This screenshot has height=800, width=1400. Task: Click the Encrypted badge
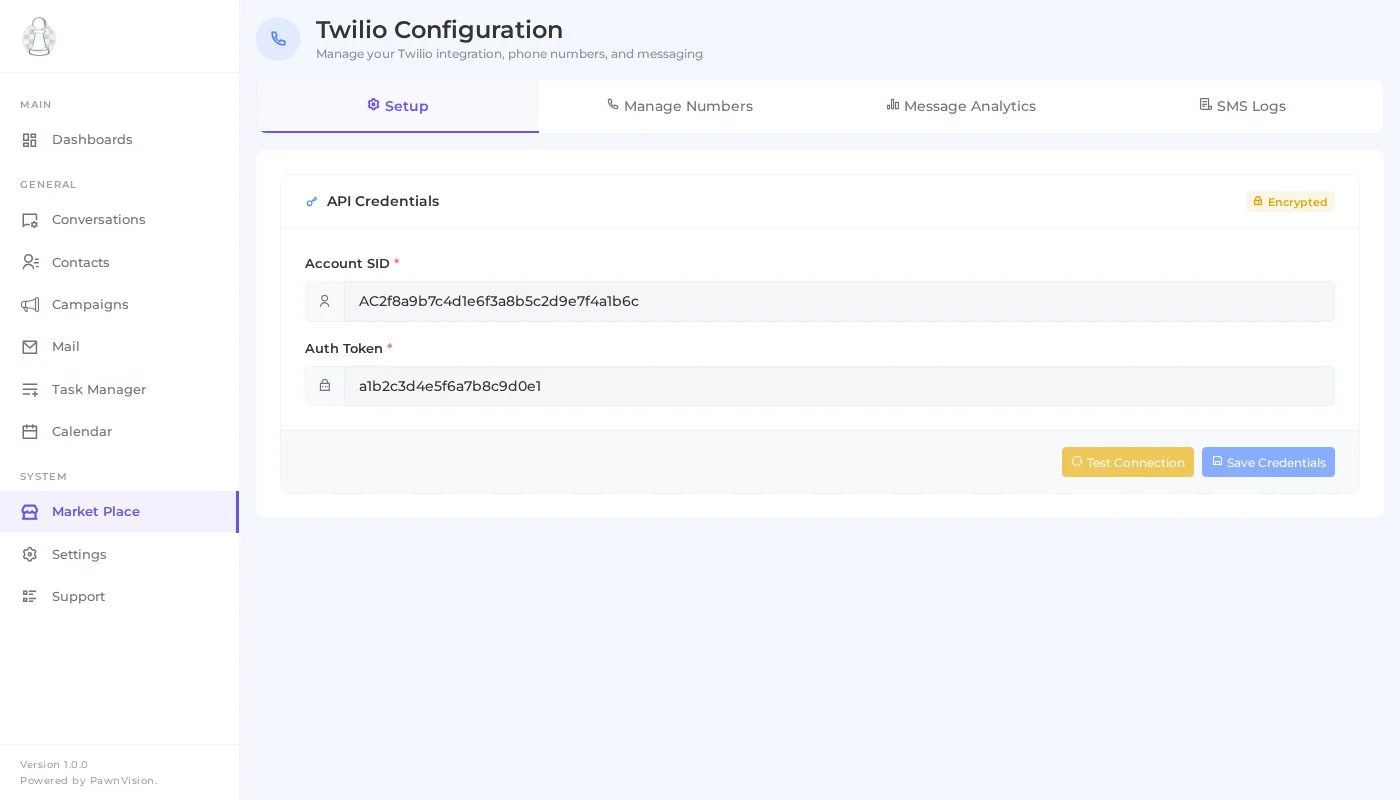tap(1290, 202)
